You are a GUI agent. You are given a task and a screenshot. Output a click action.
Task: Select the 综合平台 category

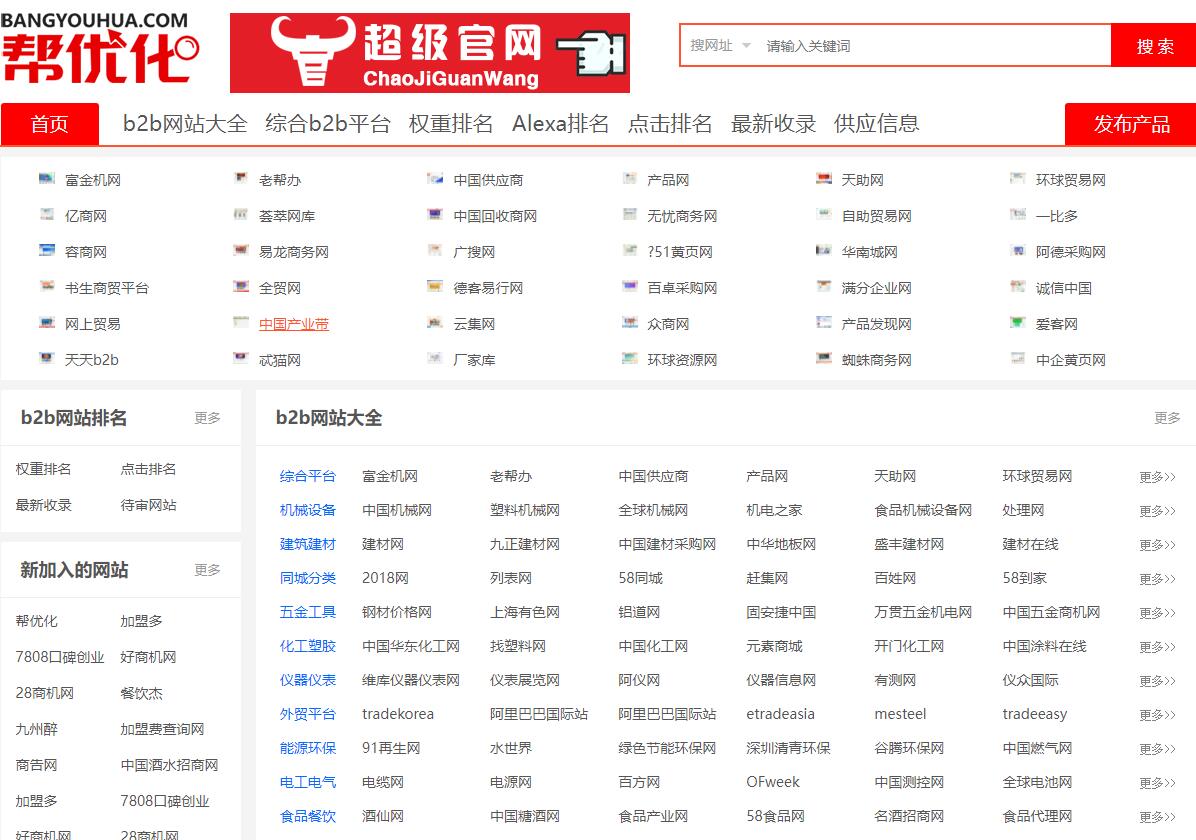tap(307, 476)
